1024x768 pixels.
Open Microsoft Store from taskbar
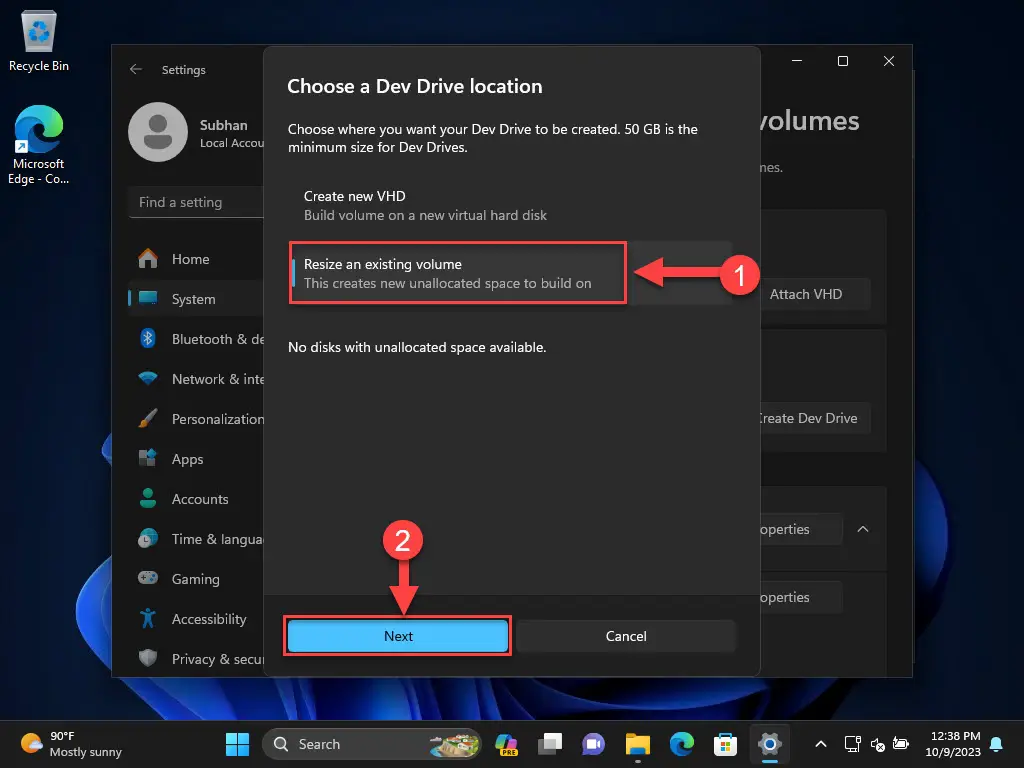[x=726, y=744]
